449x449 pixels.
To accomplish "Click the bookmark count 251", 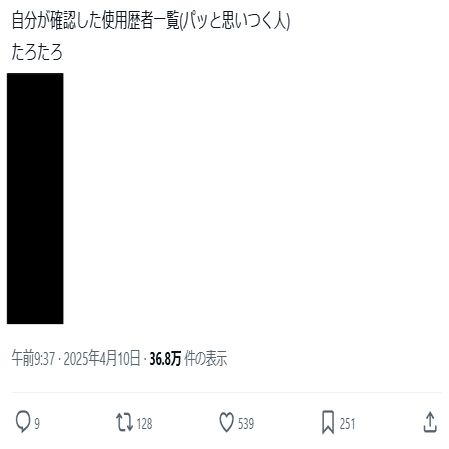I will [347, 424].
